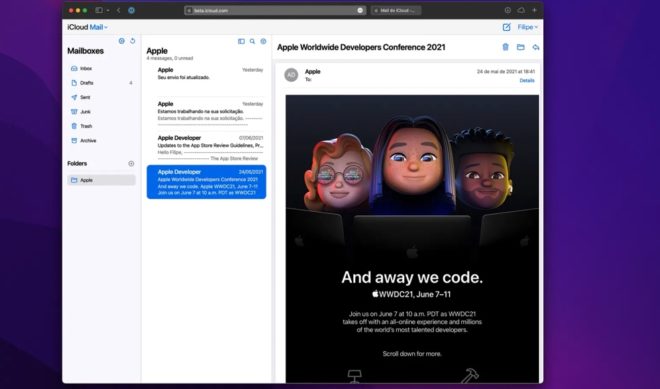
Task: Click 'Scroll down for more.' text
Action: pos(412,354)
